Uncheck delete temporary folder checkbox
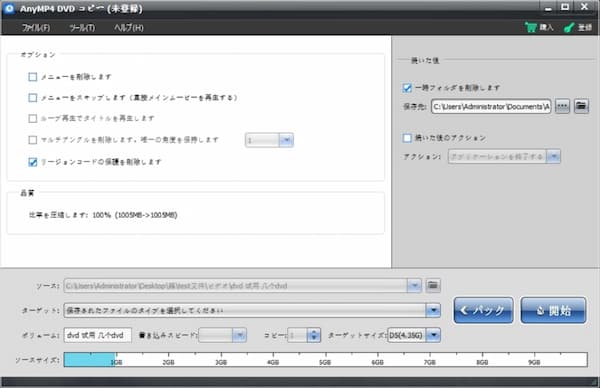The image size is (600, 388). click(407, 88)
